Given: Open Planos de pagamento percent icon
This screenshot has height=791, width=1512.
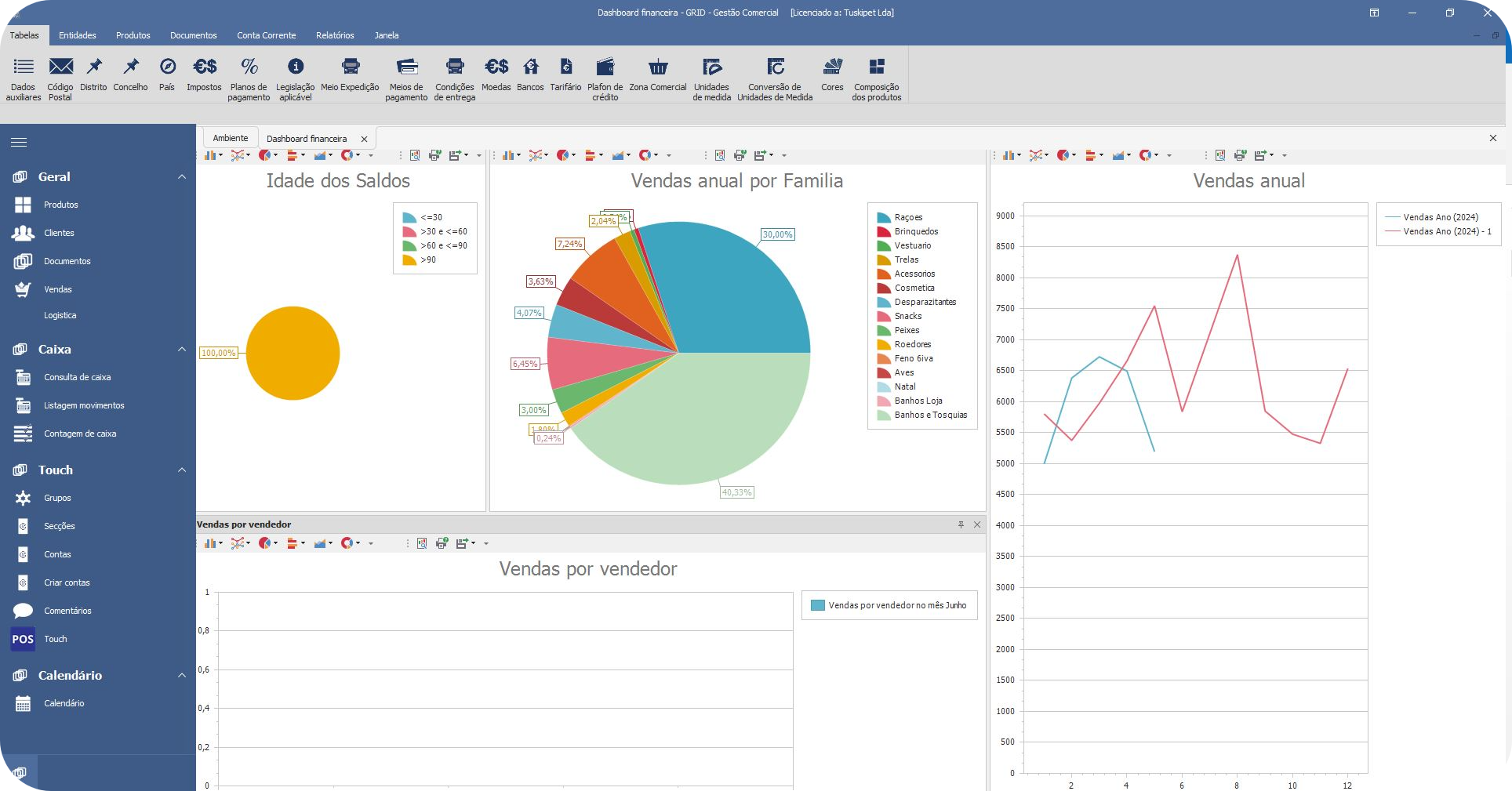Looking at the screenshot, I should (x=249, y=67).
